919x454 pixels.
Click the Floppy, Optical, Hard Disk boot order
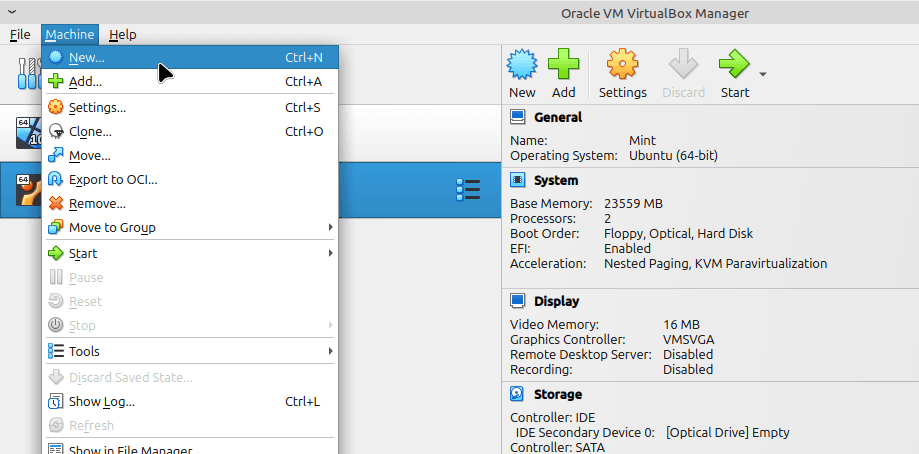678,234
